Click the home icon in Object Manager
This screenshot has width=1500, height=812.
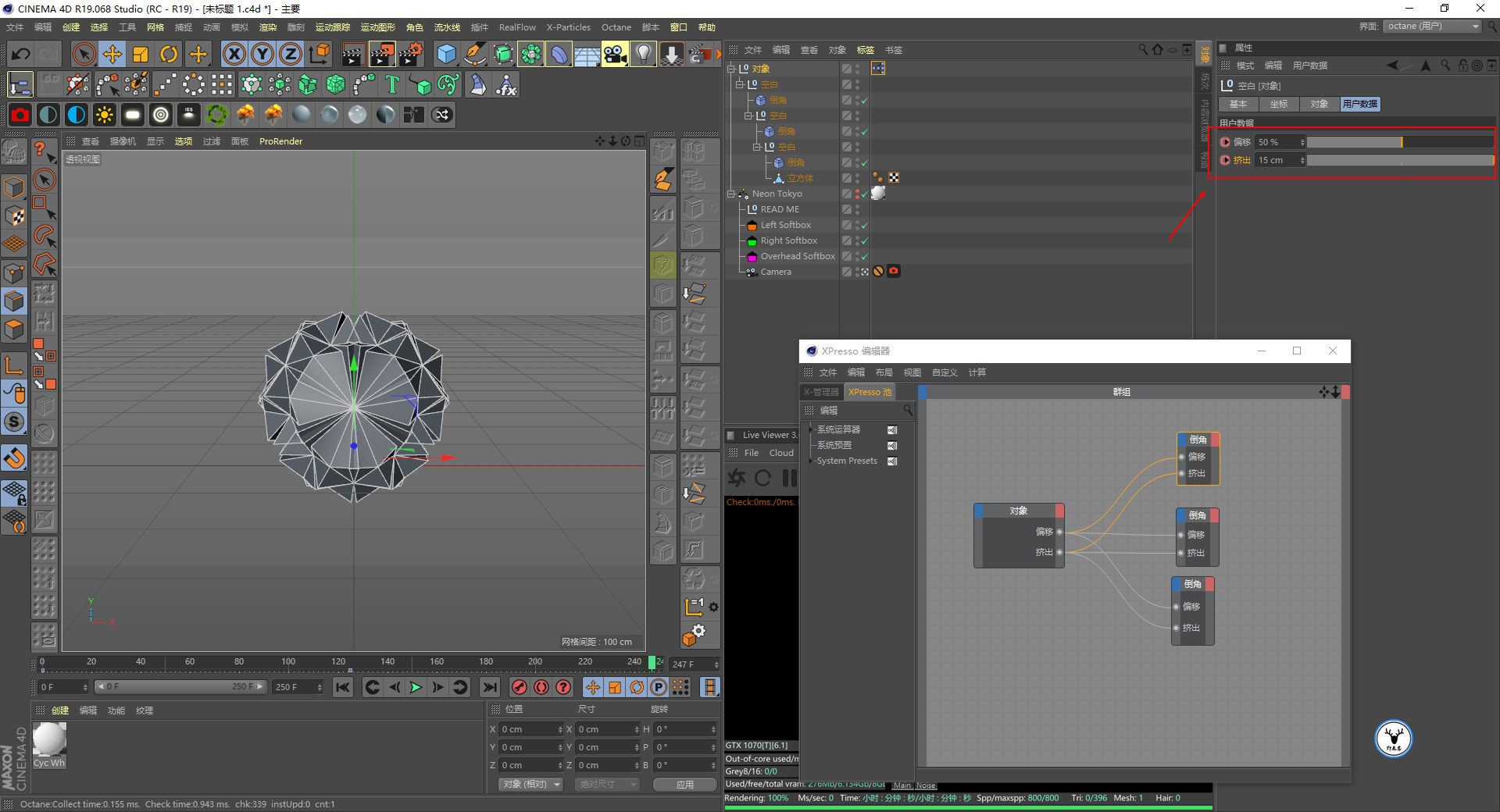point(1158,49)
